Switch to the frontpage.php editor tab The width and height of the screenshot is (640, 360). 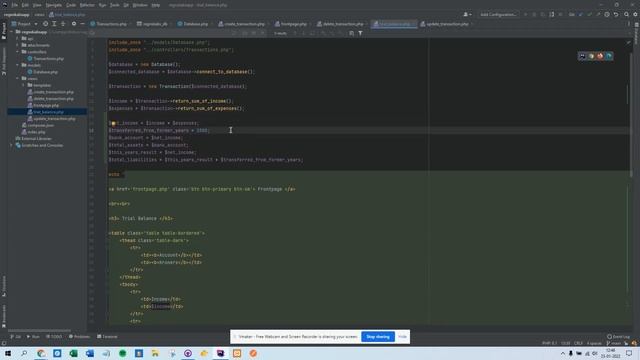(291, 24)
